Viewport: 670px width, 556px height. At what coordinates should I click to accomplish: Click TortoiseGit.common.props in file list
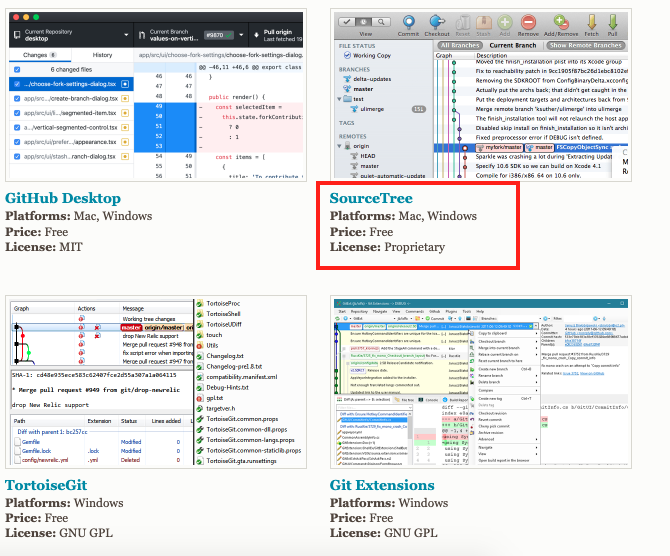coord(242,419)
